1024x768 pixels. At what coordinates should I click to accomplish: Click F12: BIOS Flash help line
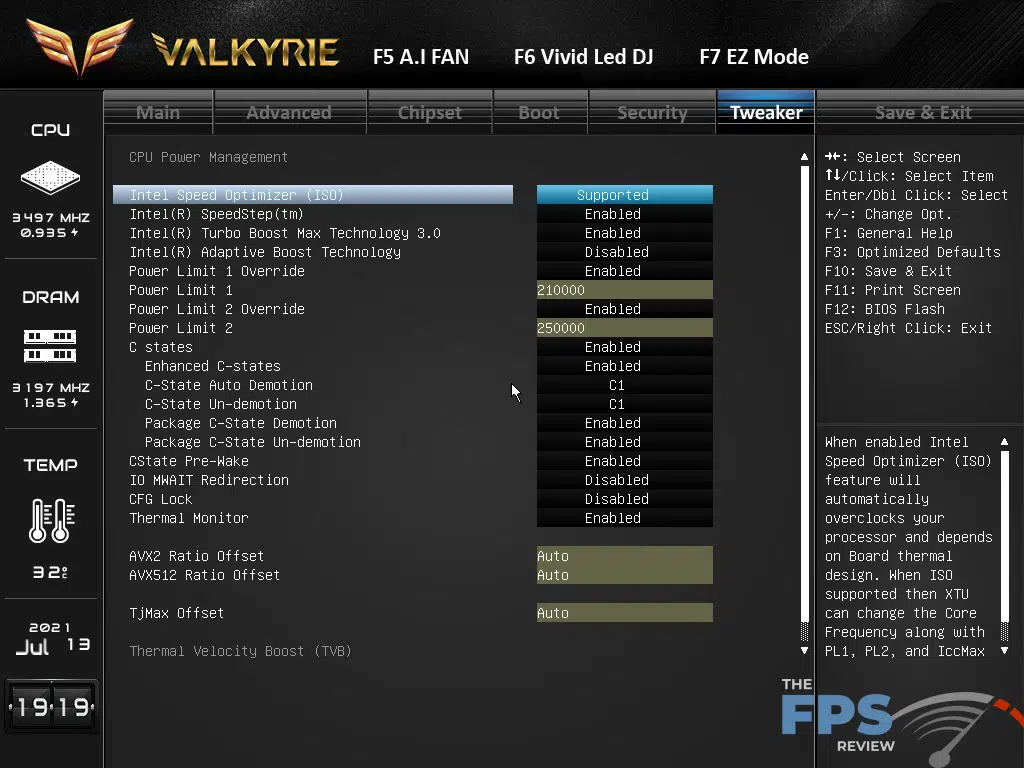coord(884,308)
